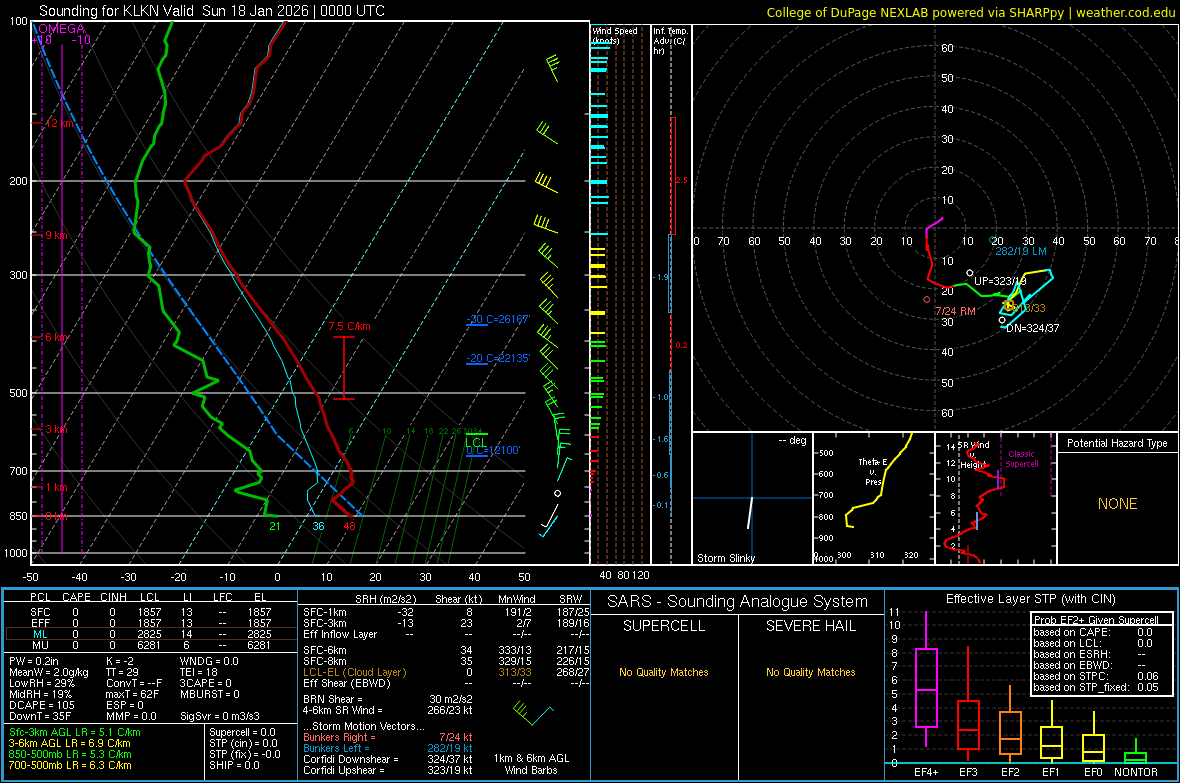Click the 'SFC-6km' shear row label
1180x783 pixels.
click(x=324, y=650)
